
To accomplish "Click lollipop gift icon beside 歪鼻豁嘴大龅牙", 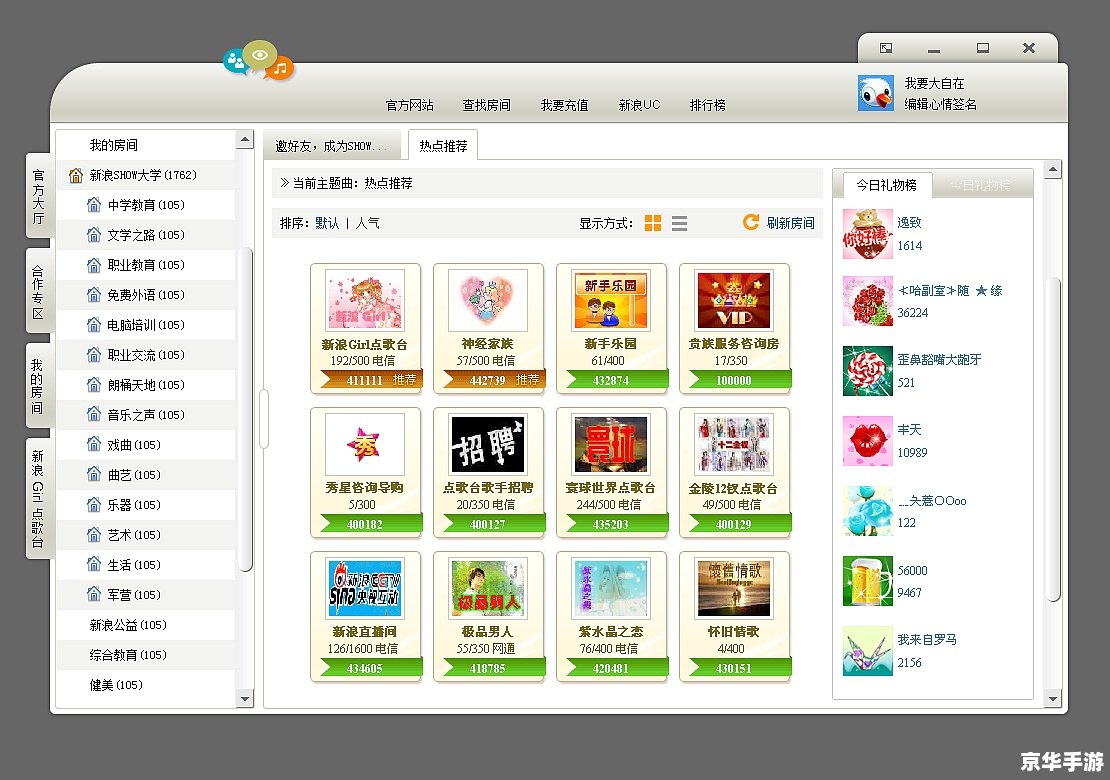I will point(868,371).
